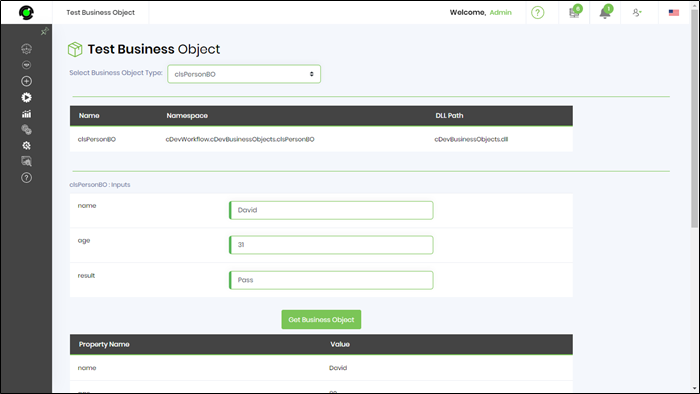700x394 pixels.
Task: Open the notifications bell icon
Action: coord(605,12)
